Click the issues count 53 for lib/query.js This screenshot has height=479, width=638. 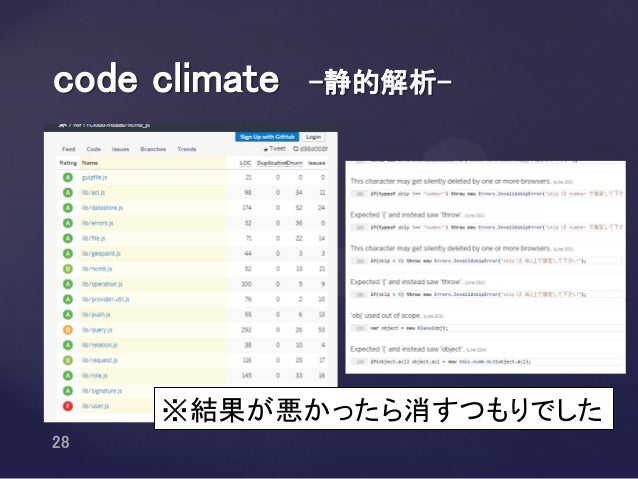coord(321,330)
